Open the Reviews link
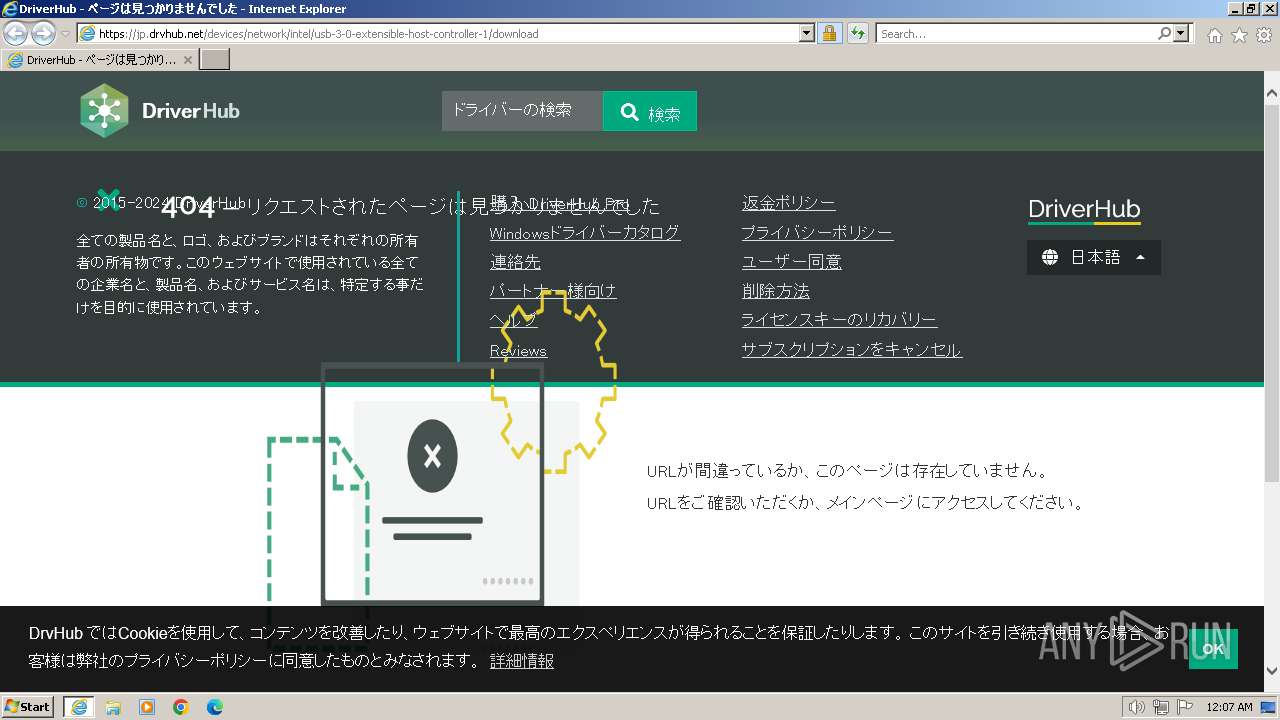The width and height of the screenshot is (1280, 720). [x=518, y=351]
